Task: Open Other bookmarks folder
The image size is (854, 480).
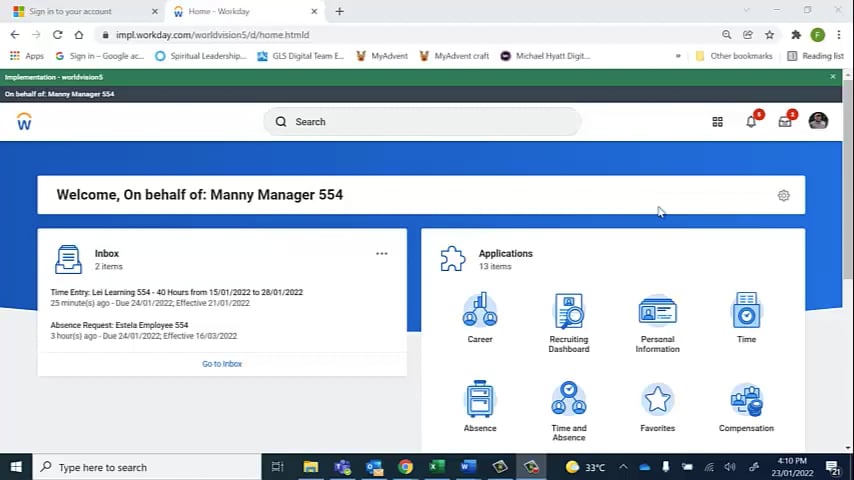Action: point(734,56)
